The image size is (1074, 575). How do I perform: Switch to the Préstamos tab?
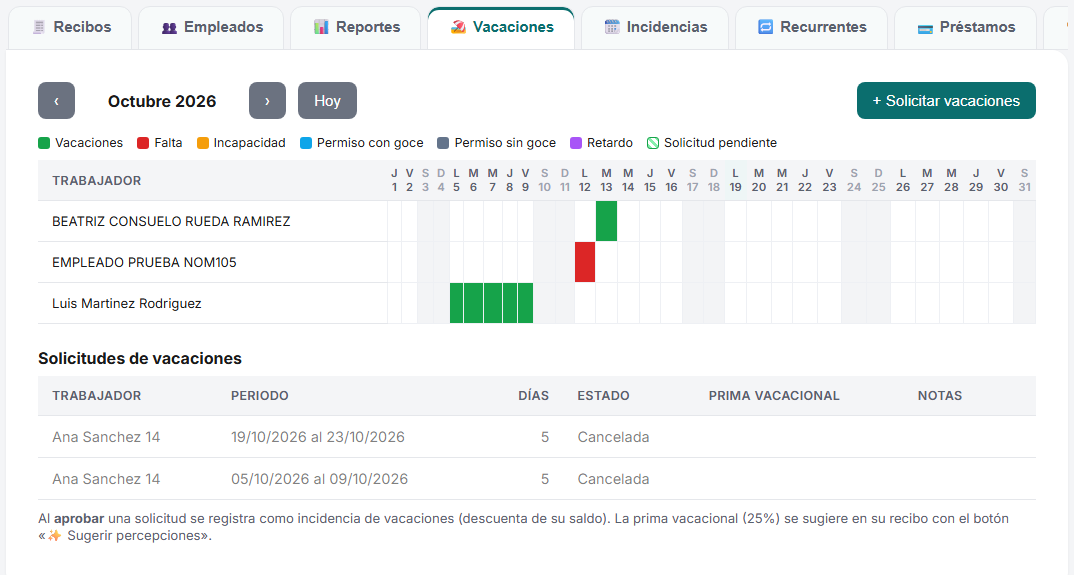pos(965,27)
